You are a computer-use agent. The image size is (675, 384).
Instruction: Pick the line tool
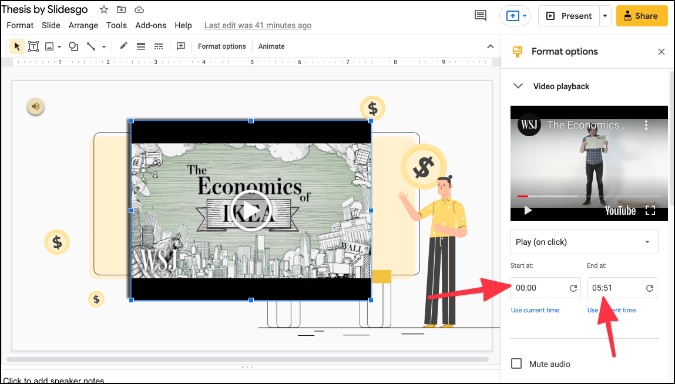90,46
